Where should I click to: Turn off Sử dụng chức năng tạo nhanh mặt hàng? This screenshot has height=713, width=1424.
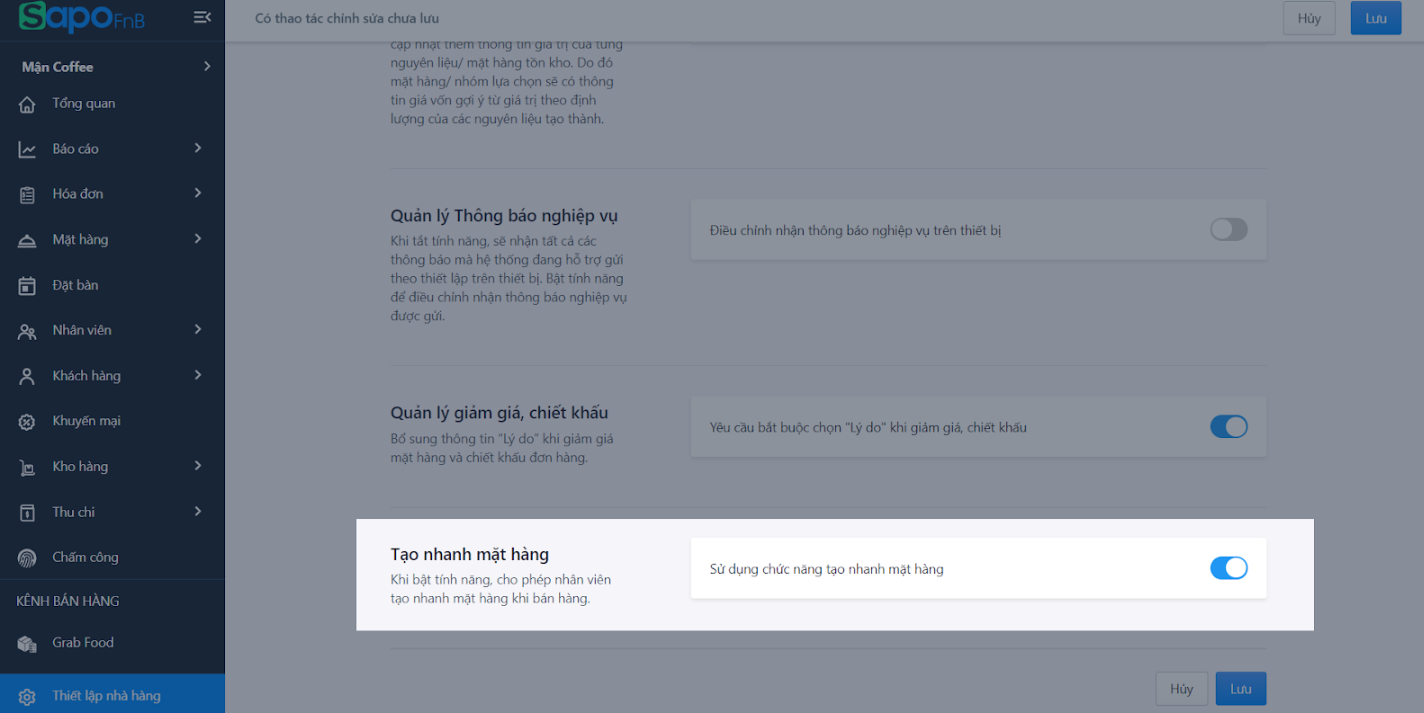click(x=1229, y=568)
